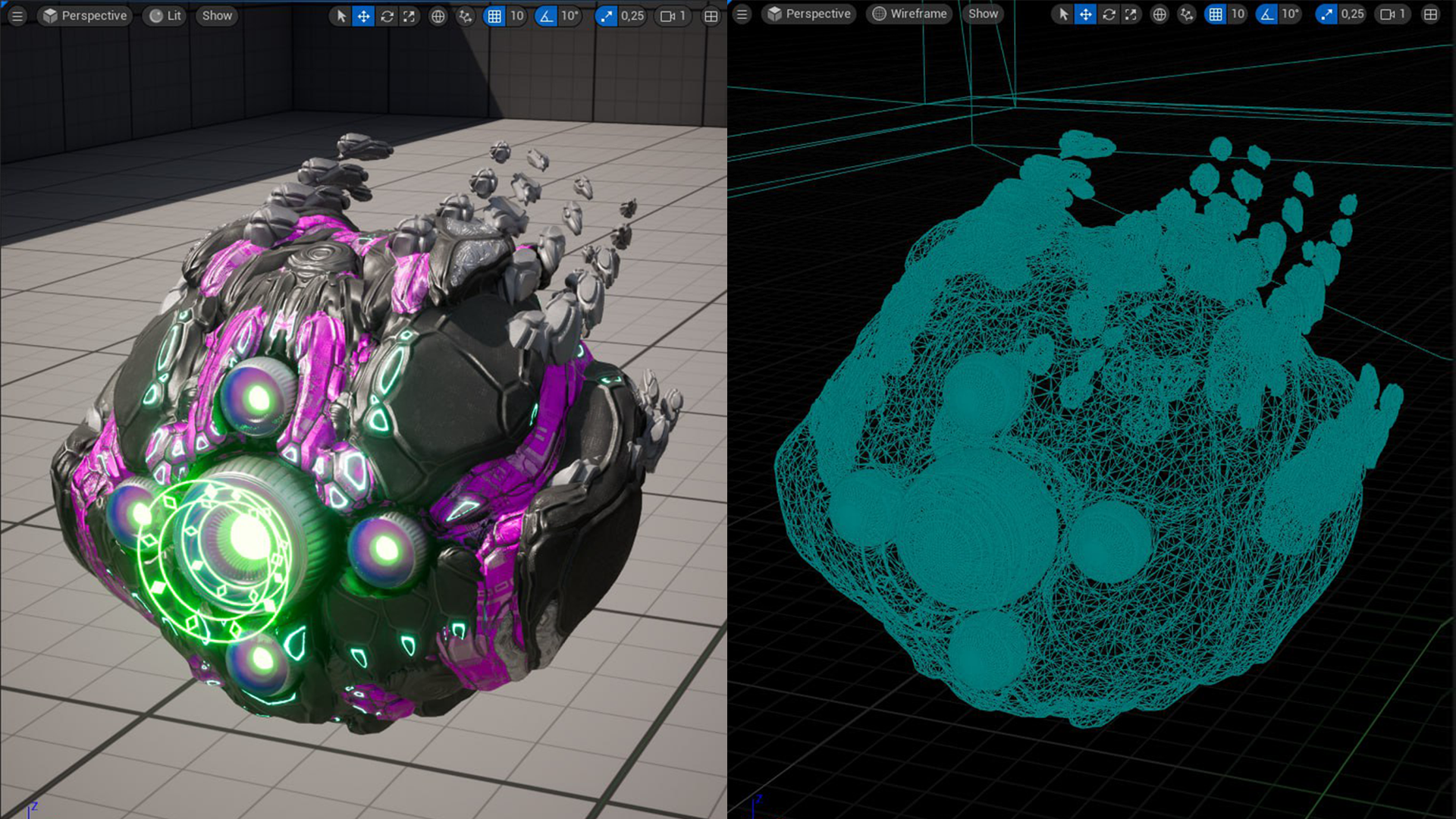Adjust grid size stepper value 10
The height and width of the screenshot is (819, 1456).
click(516, 15)
